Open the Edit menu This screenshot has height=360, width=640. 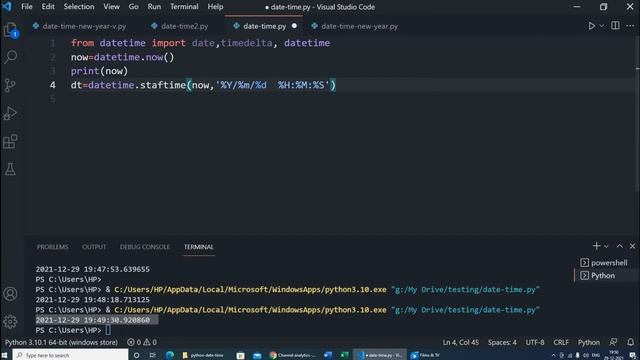[x=48, y=7]
